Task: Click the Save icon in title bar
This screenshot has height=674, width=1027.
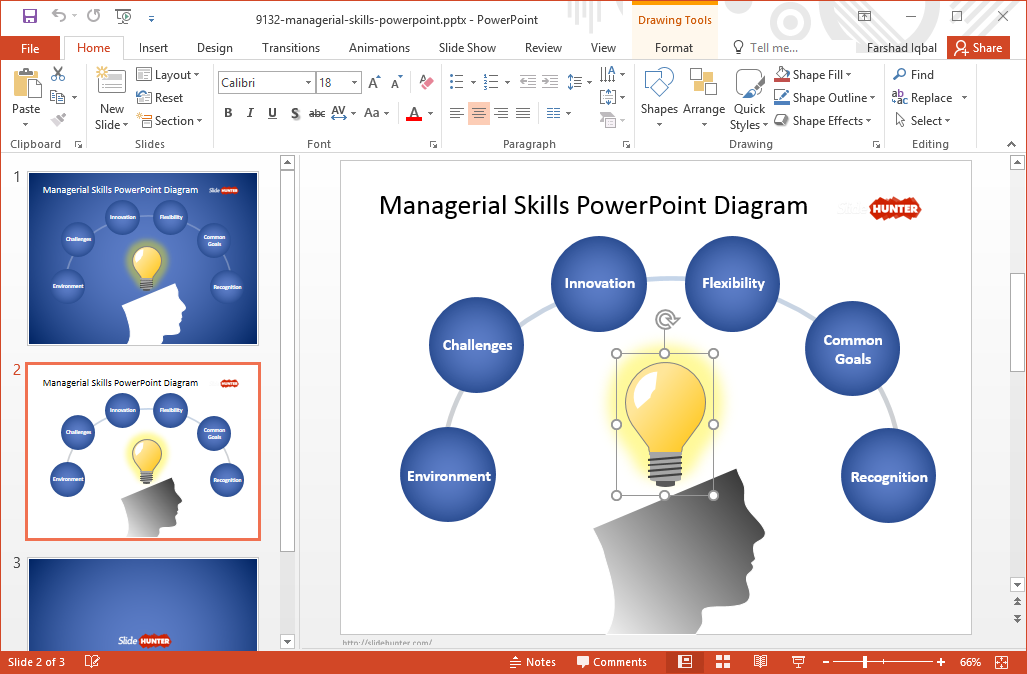Action: point(30,17)
